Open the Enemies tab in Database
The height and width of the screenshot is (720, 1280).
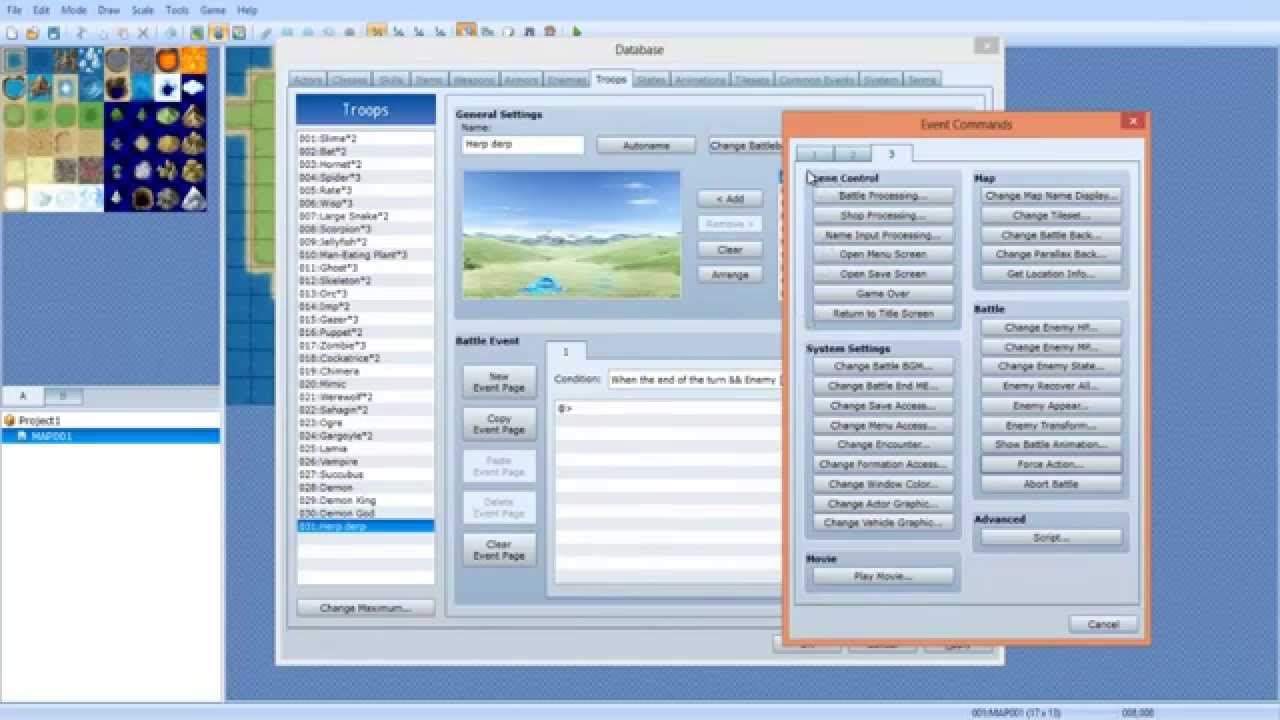coord(568,80)
